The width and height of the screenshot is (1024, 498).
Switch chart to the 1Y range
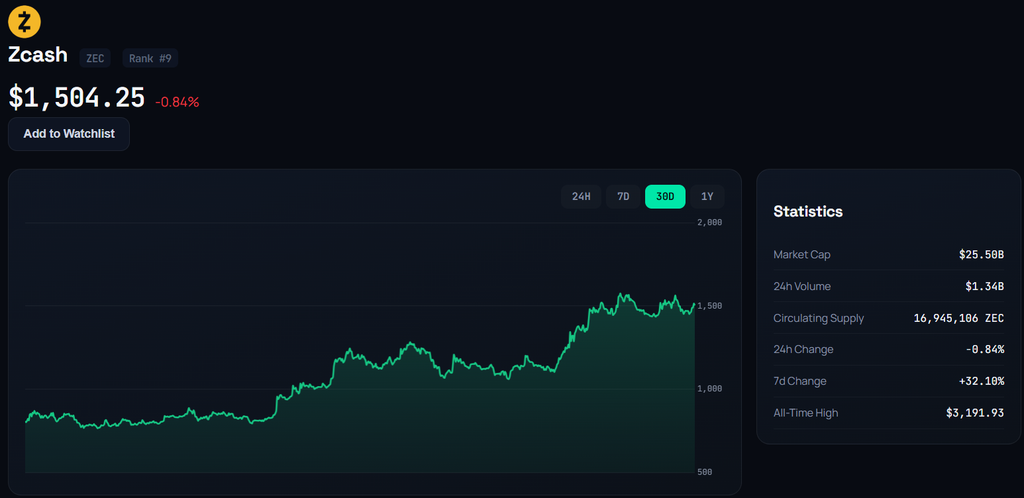(707, 196)
